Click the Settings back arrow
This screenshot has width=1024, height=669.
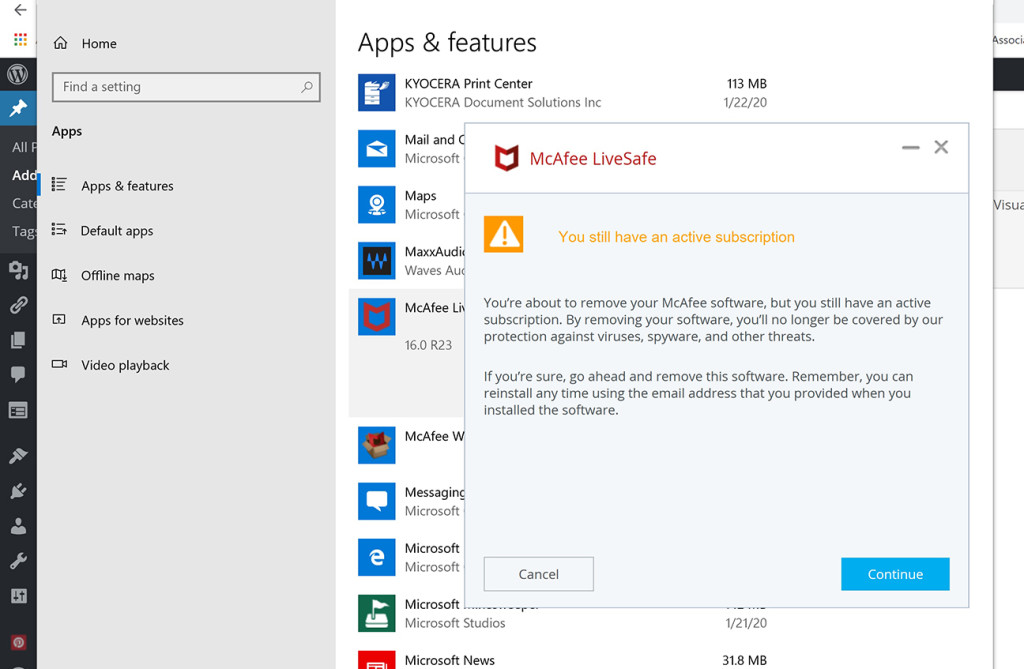pos(21,10)
